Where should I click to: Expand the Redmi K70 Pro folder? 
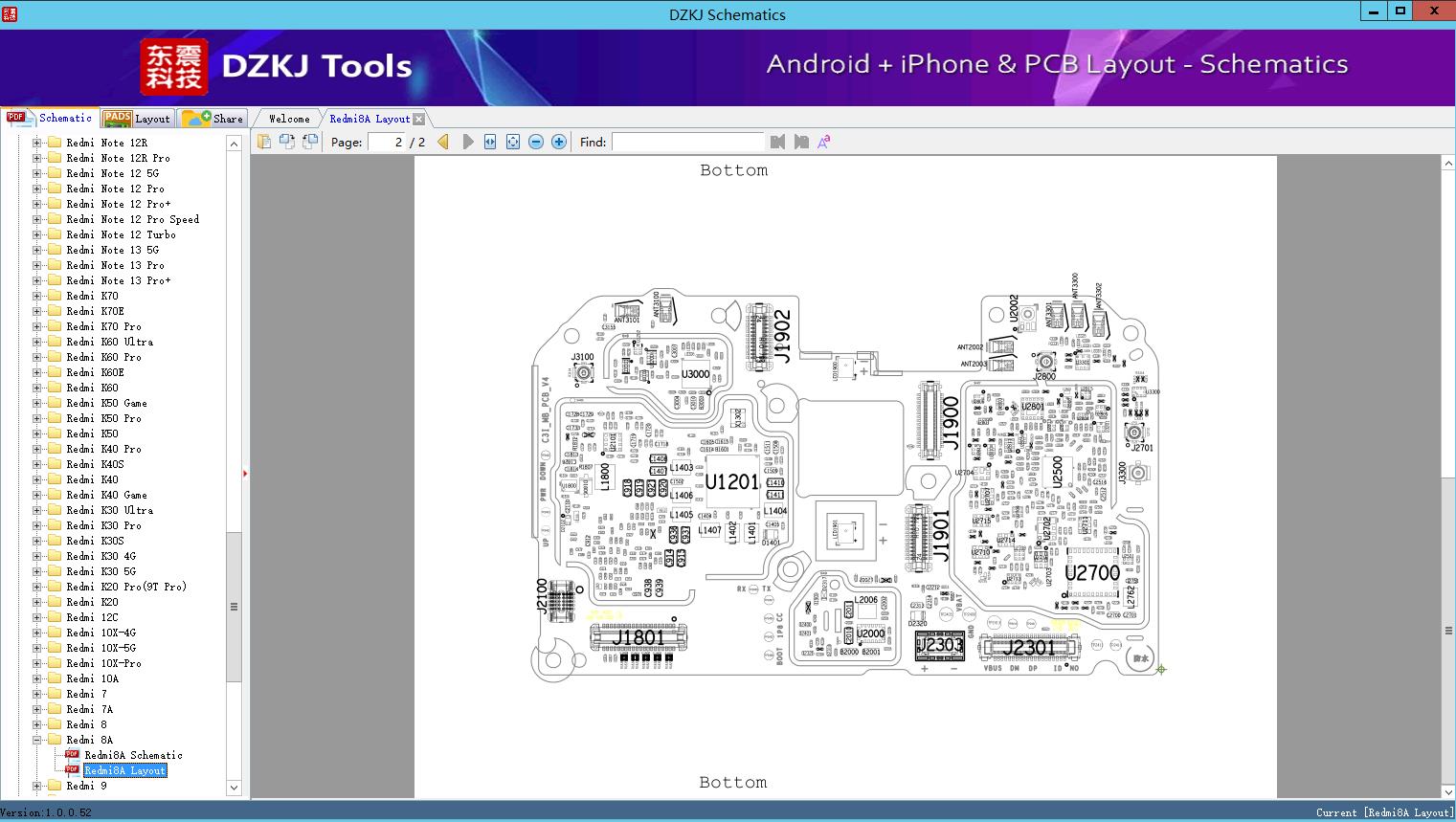(37, 326)
